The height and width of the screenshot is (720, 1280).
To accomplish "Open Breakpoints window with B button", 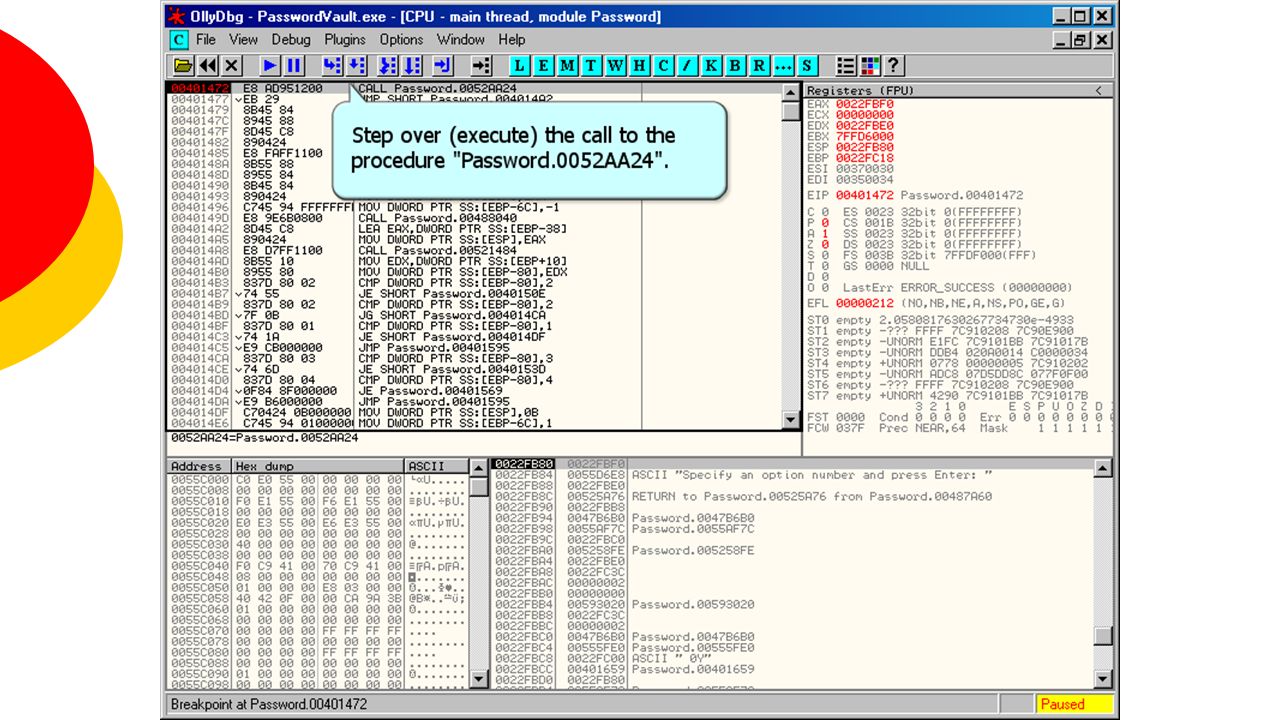I will click(736, 66).
